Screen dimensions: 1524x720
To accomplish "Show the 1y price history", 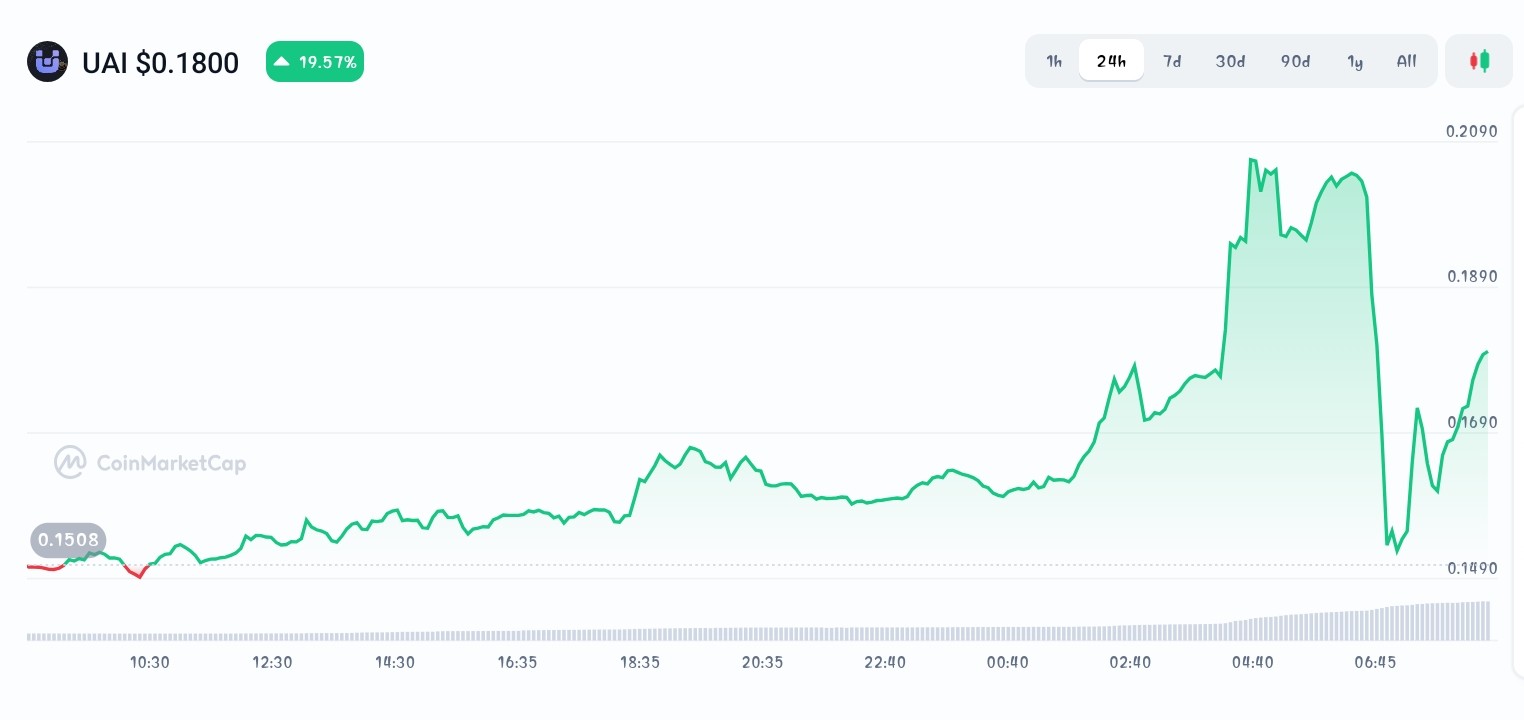I will point(1355,61).
